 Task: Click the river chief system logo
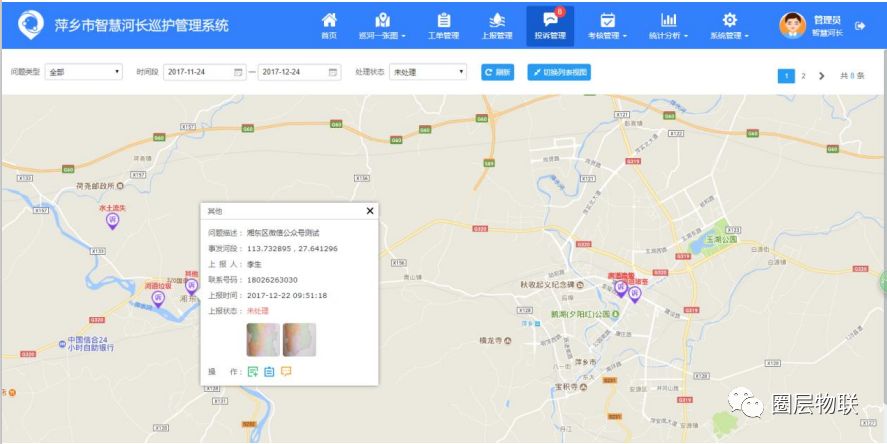tap(31, 25)
